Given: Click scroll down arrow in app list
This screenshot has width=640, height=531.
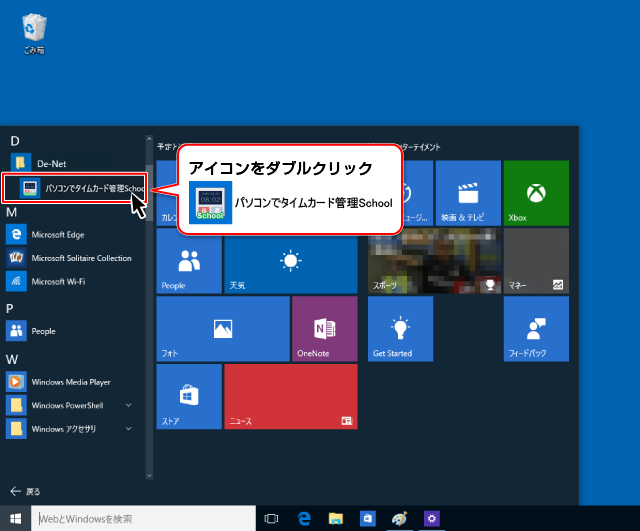Looking at the screenshot, I should pyautogui.click(x=149, y=475).
